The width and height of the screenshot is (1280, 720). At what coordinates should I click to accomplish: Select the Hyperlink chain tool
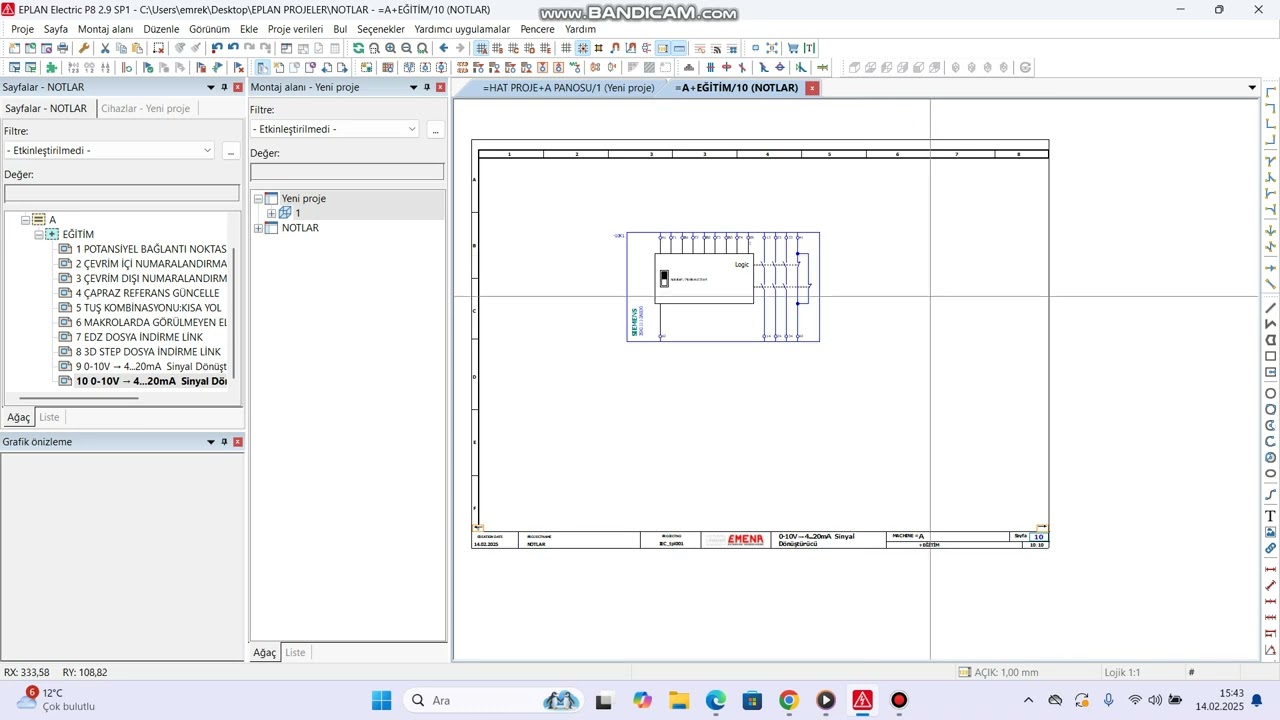coord(1271,548)
